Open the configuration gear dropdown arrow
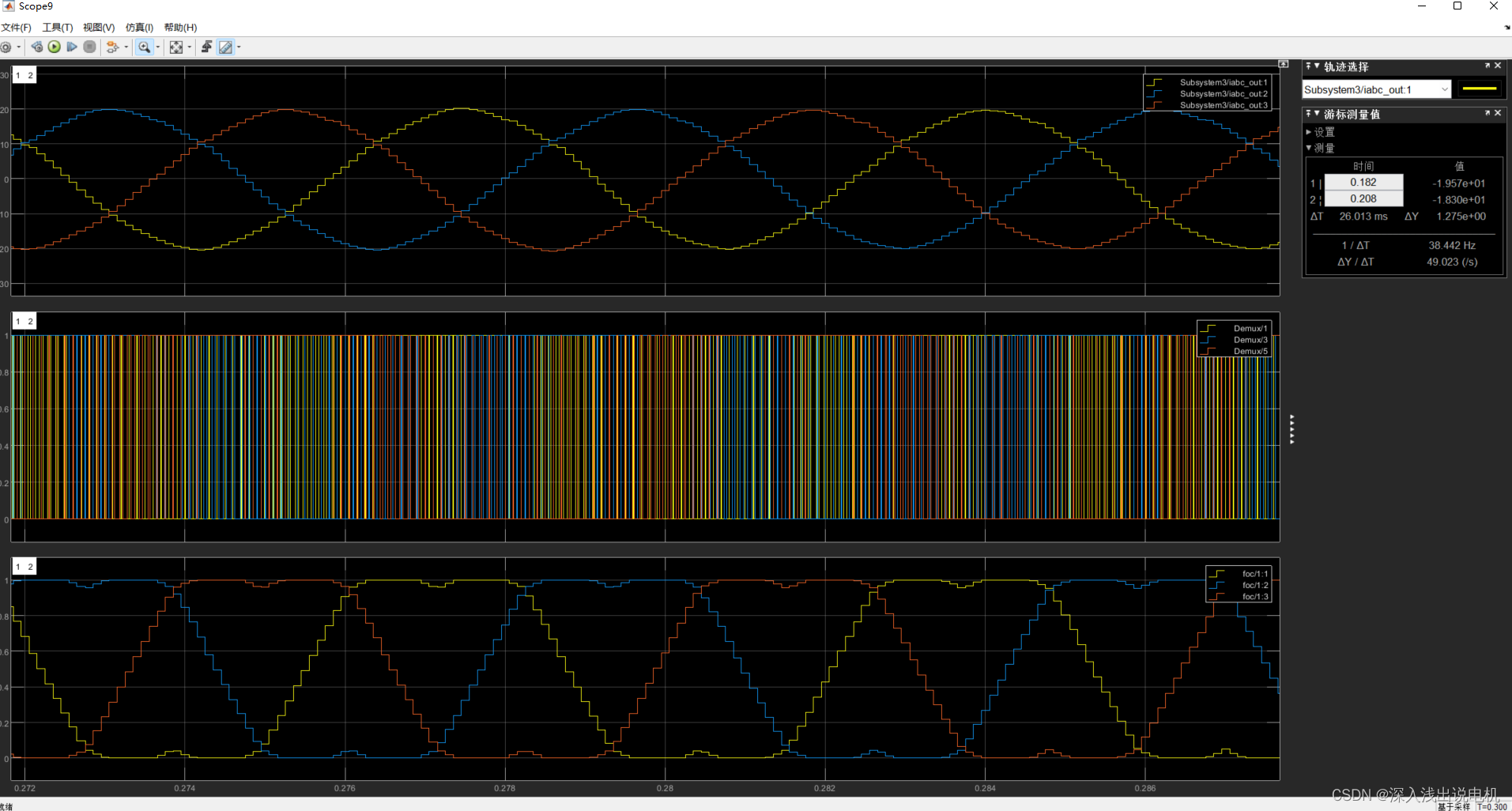 [19, 47]
